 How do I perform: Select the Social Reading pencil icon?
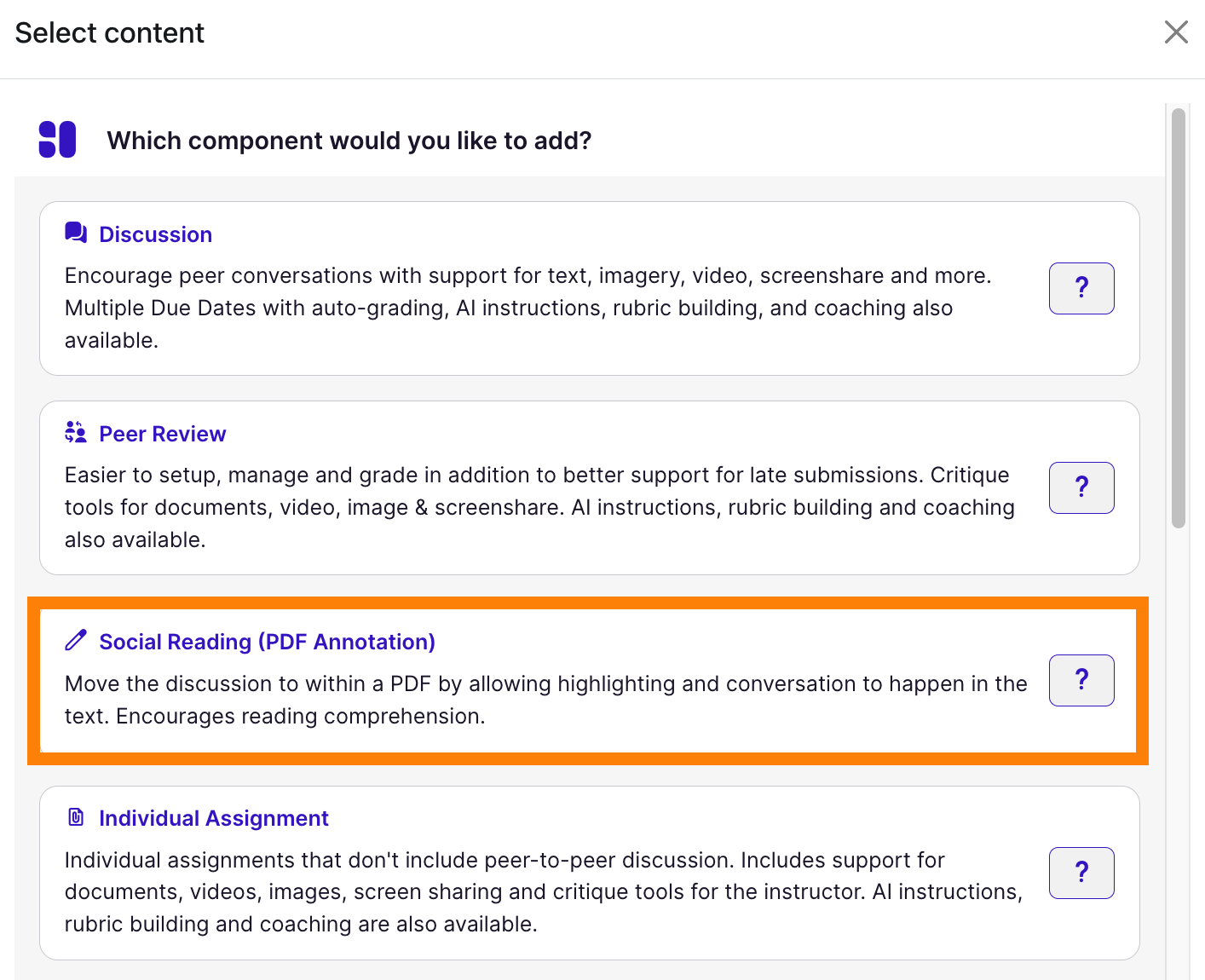click(x=76, y=640)
